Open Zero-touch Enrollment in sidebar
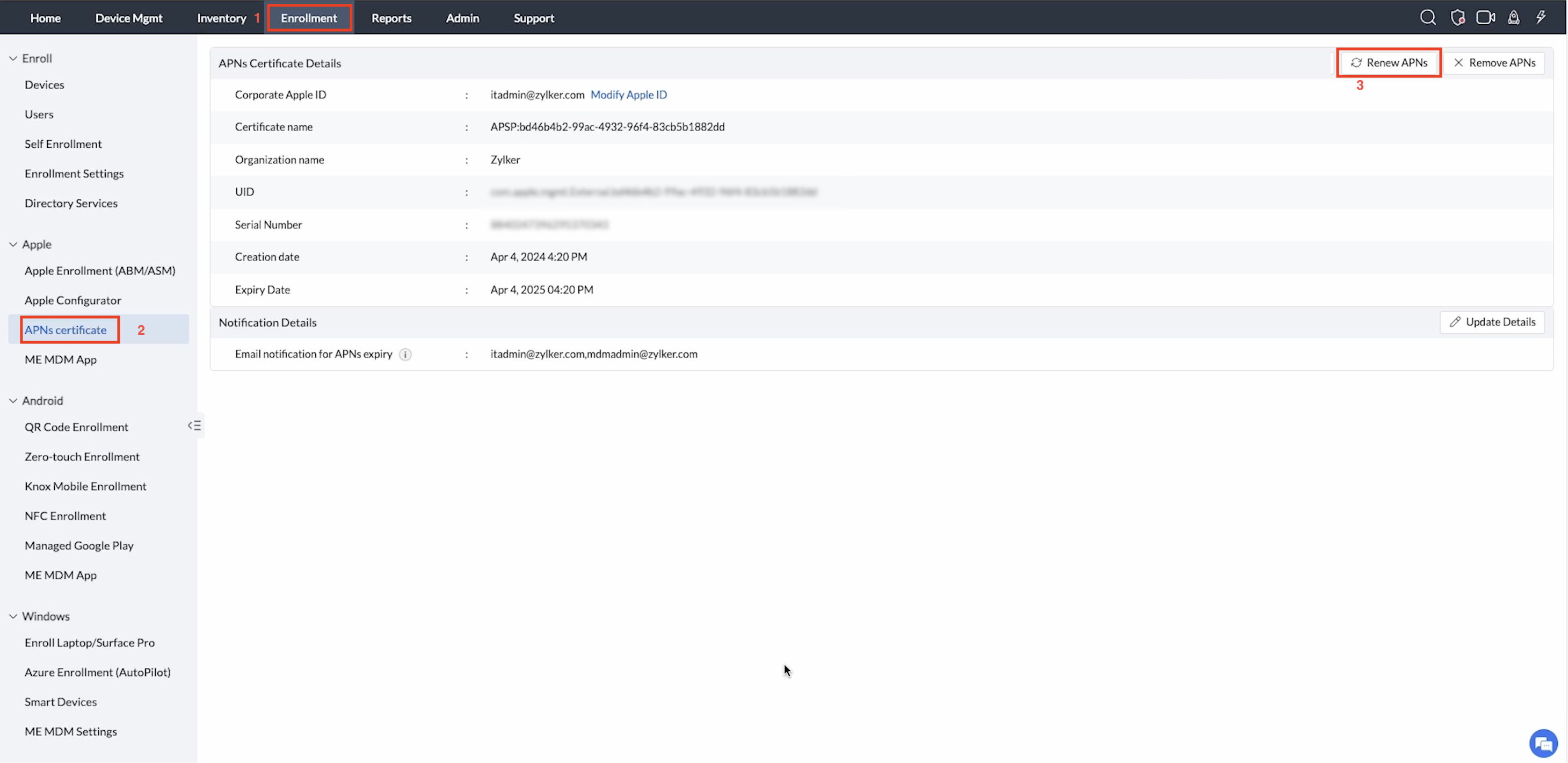 coord(82,457)
